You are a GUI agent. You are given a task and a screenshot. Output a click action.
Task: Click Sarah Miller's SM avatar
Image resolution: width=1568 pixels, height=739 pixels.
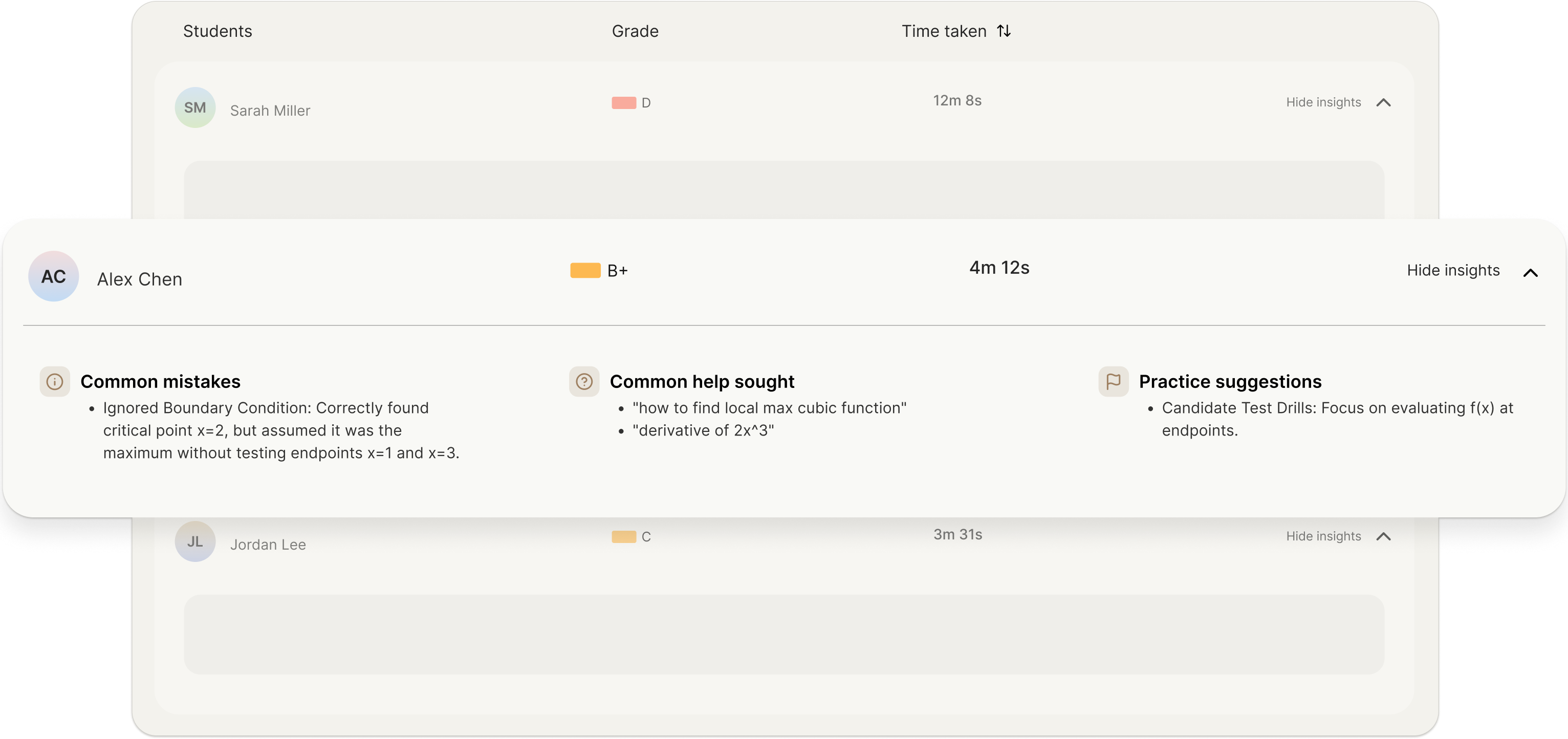pos(195,108)
